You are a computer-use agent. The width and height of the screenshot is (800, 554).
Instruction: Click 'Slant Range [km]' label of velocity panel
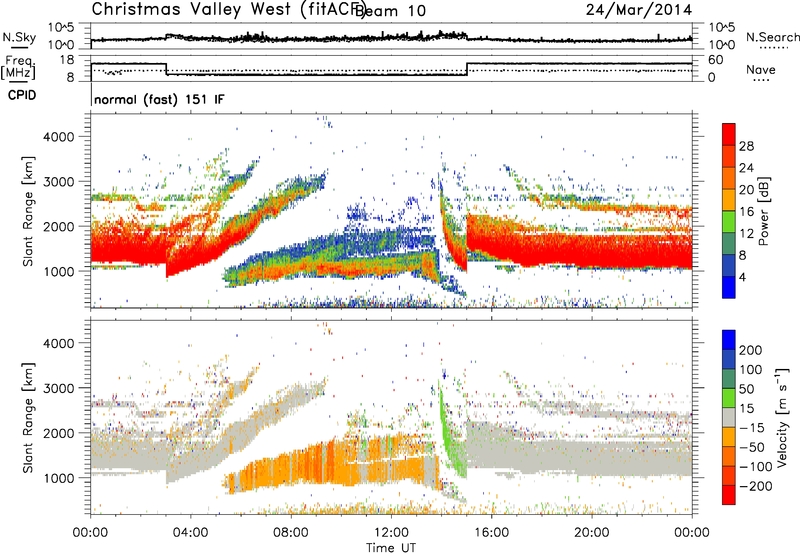(x=28, y=417)
